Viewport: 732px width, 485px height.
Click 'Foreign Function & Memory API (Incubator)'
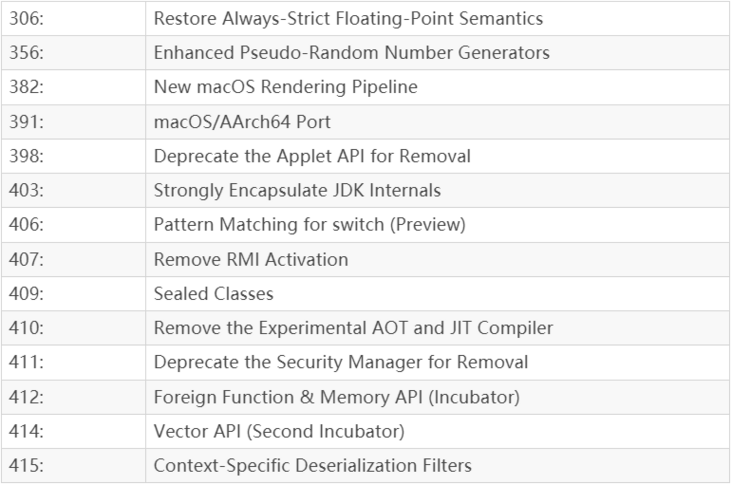(337, 397)
